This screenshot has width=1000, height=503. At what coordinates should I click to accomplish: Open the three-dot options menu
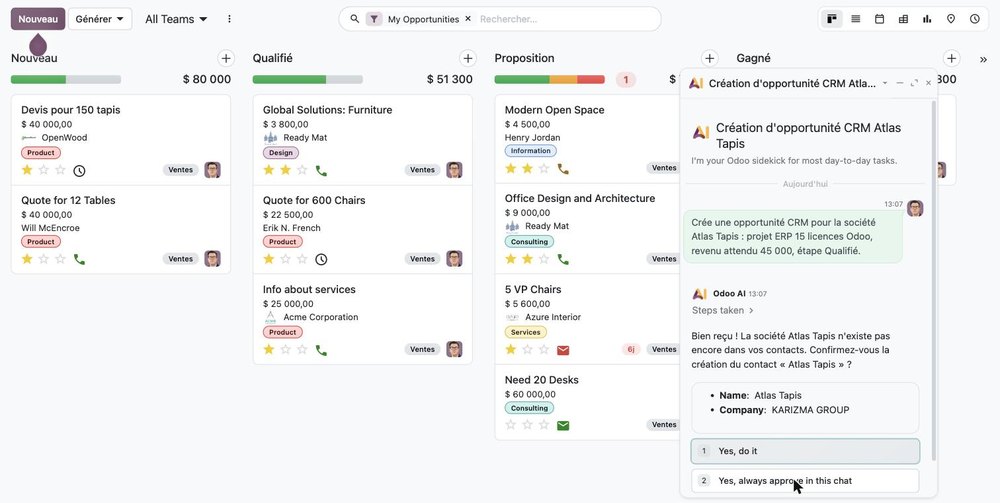point(230,19)
